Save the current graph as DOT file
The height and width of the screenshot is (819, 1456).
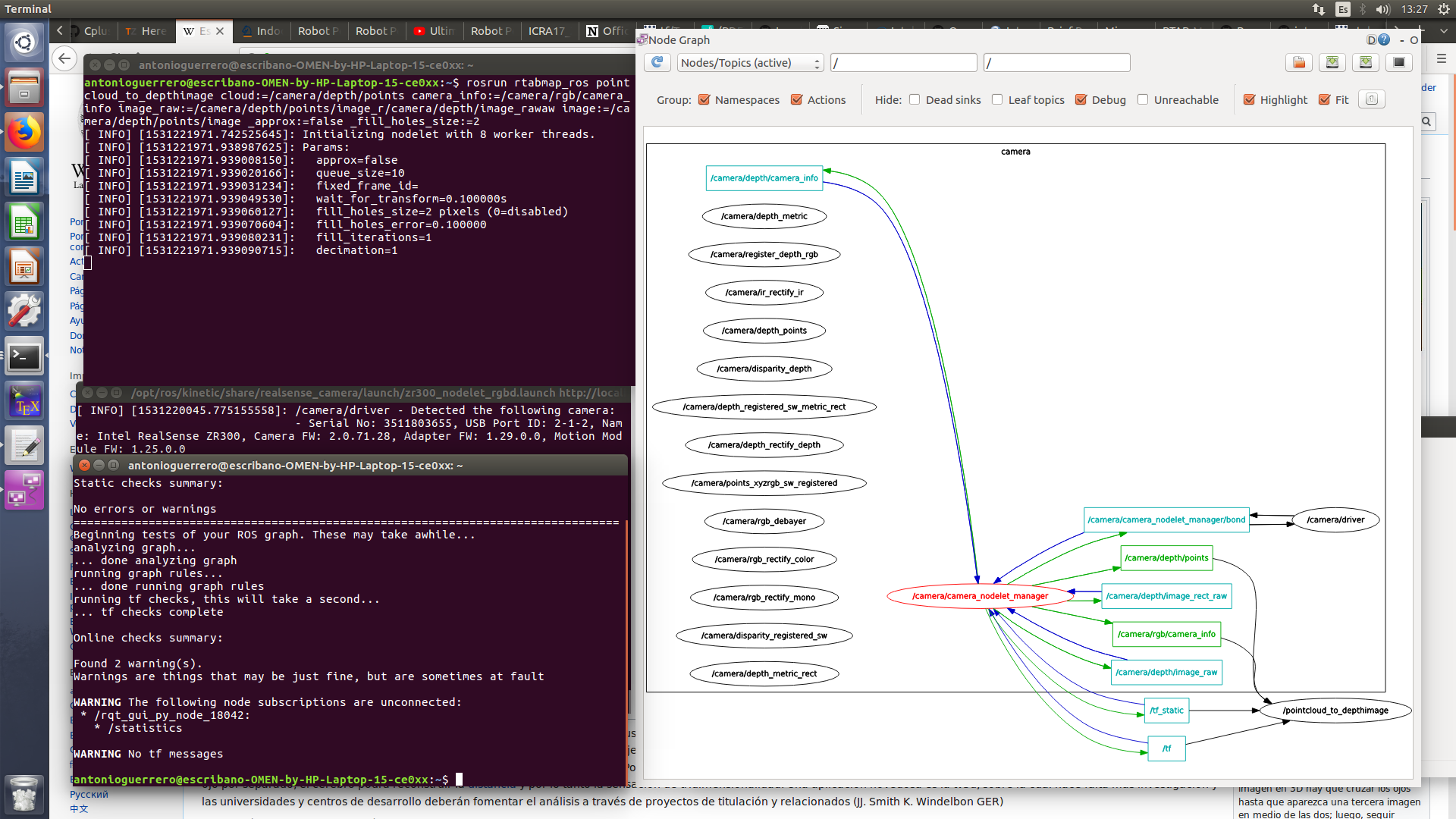1333,63
